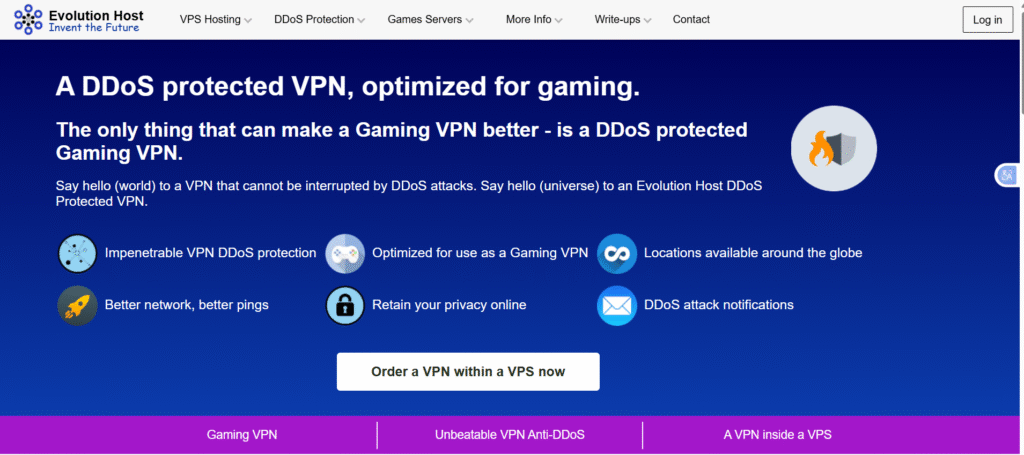Screen dimensions: 1024x455
Task: Expand the Write-ups dropdown menu
Action: tap(623, 20)
